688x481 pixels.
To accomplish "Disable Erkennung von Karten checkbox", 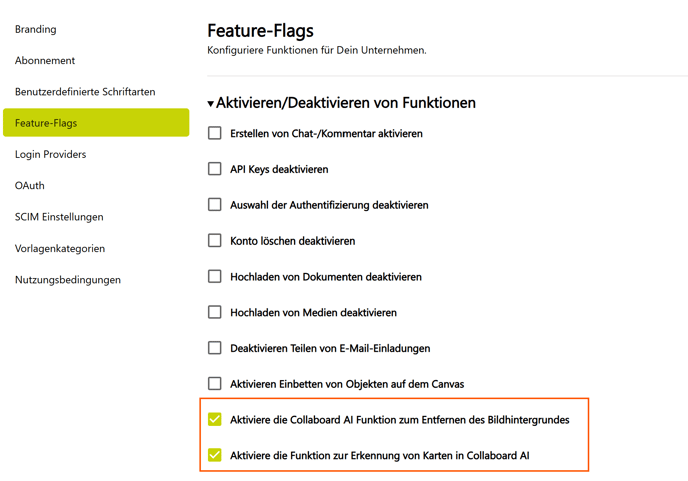I will [214, 455].
